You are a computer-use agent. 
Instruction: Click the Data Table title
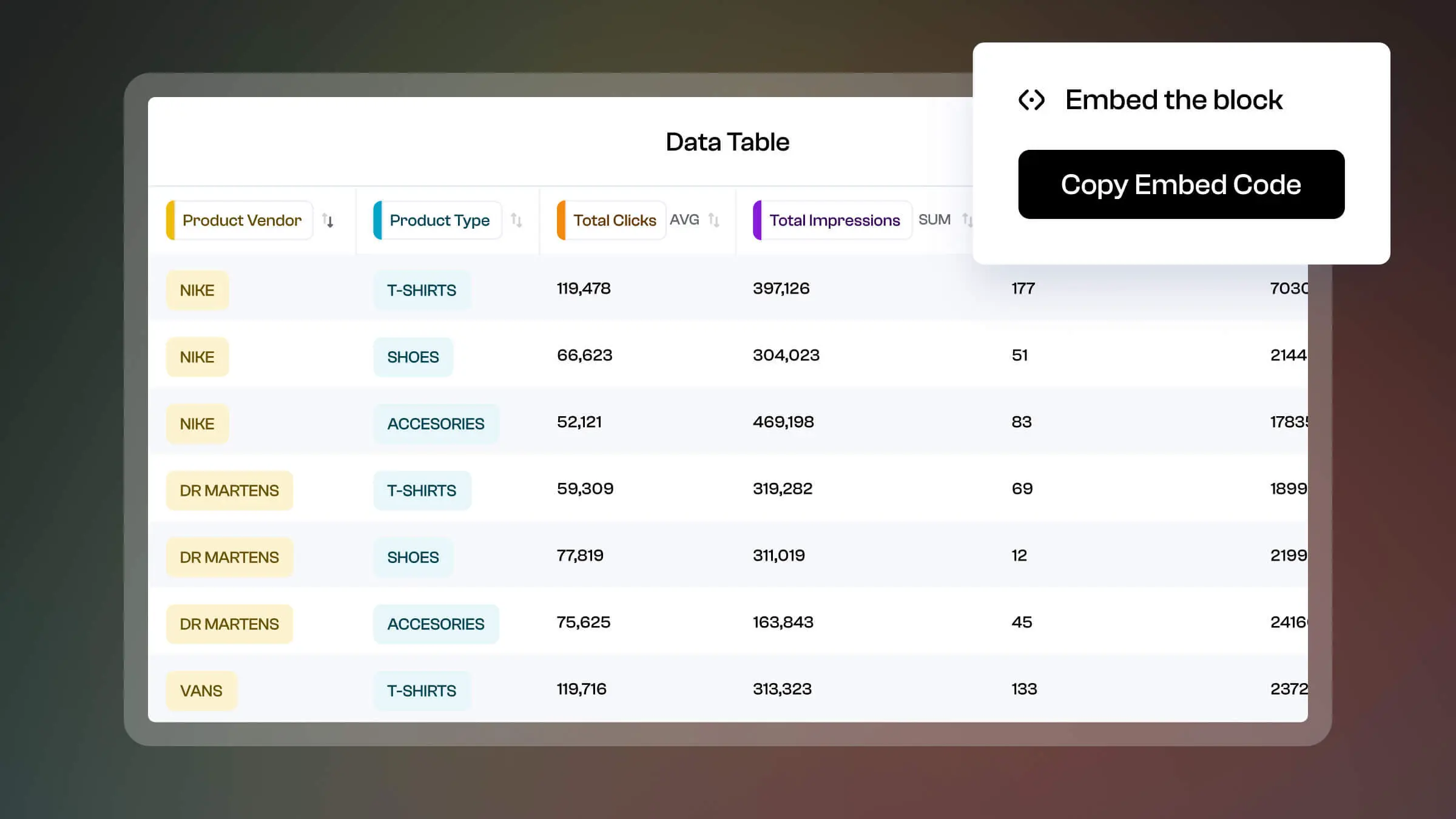pyautogui.click(x=727, y=141)
